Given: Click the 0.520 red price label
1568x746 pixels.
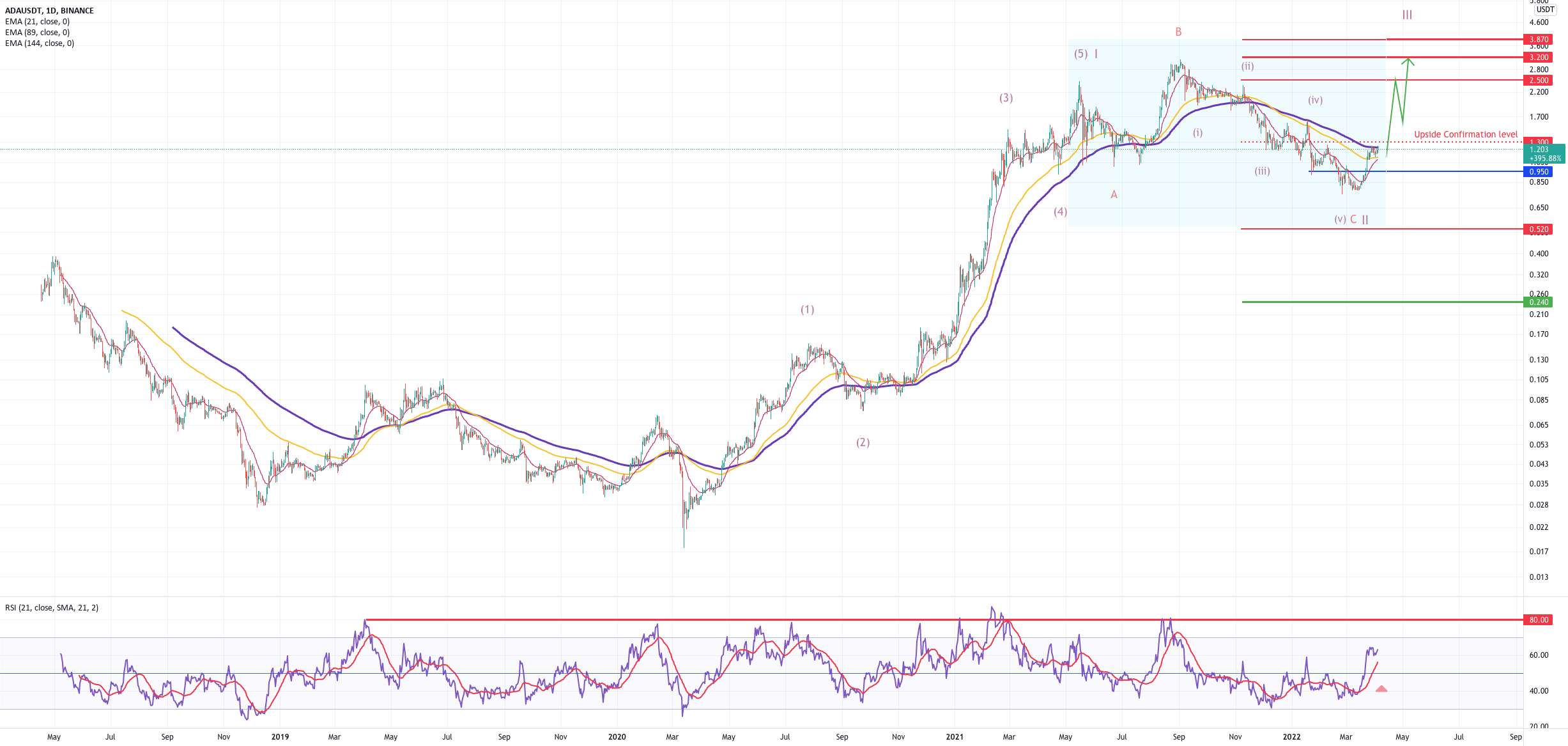Looking at the screenshot, I should pyautogui.click(x=1539, y=229).
